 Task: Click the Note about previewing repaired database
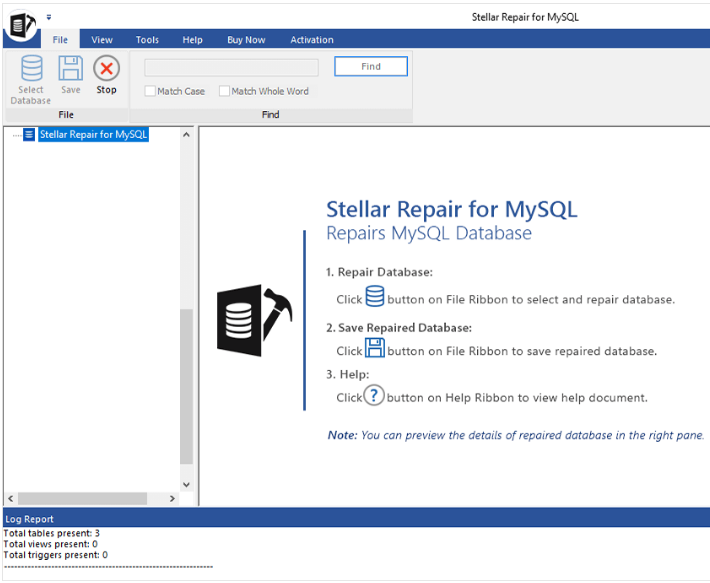[516, 435]
